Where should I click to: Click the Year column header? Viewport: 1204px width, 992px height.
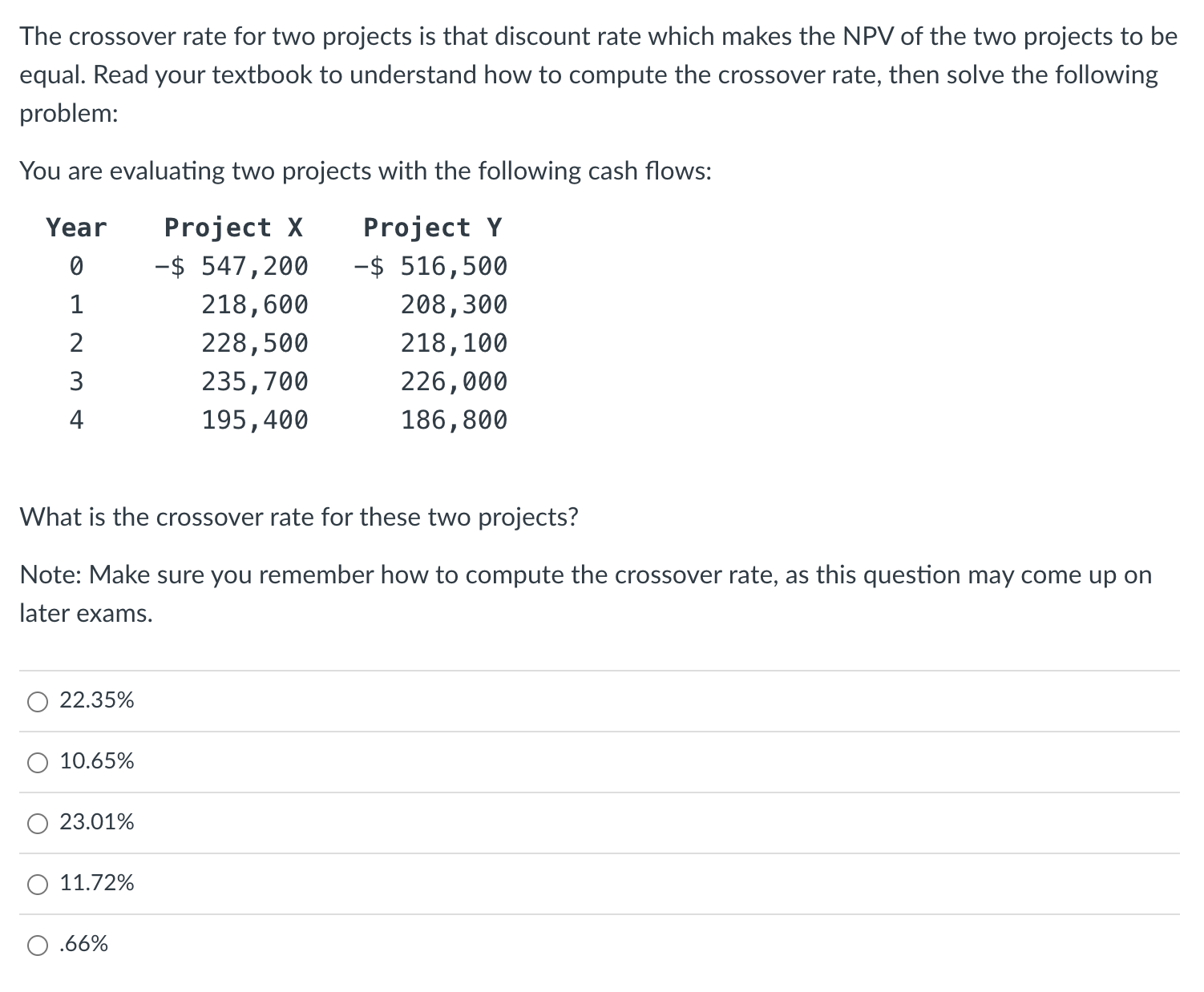pyautogui.click(x=75, y=228)
